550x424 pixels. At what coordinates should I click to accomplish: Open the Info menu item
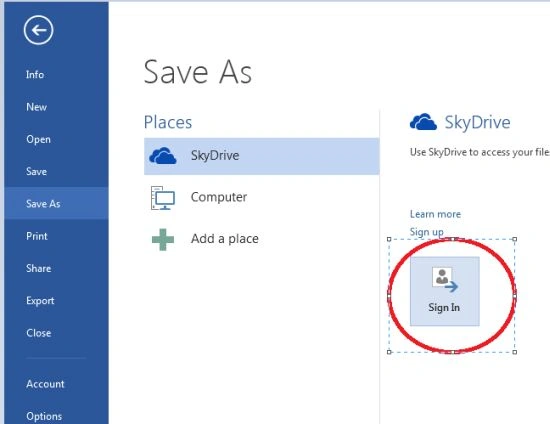(x=35, y=74)
